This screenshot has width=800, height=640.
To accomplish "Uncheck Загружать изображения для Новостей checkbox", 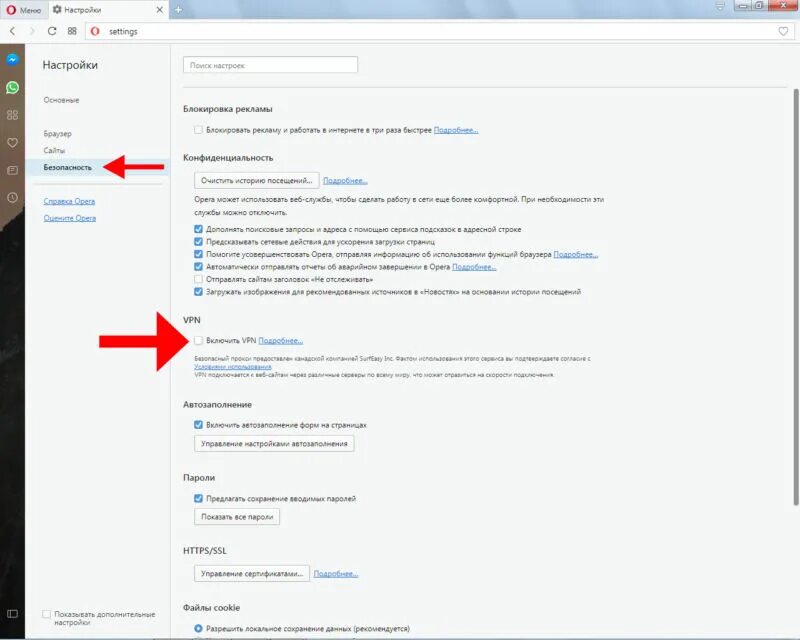I will click(x=198, y=291).
